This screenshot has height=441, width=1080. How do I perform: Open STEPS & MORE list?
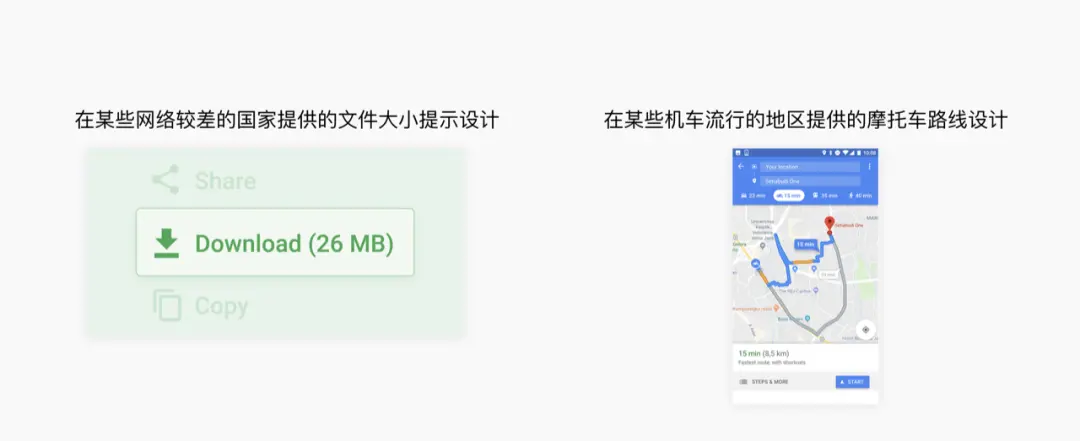point(764,382)
